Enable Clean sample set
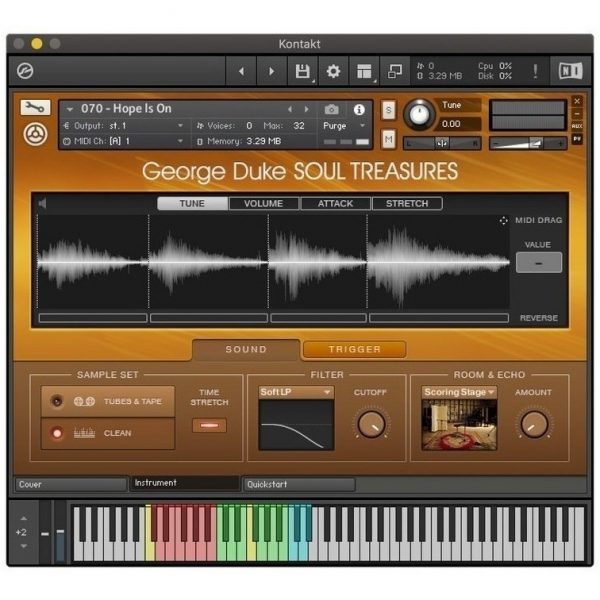The width and height of the screenshot is (600, 600). pos(108,434)
